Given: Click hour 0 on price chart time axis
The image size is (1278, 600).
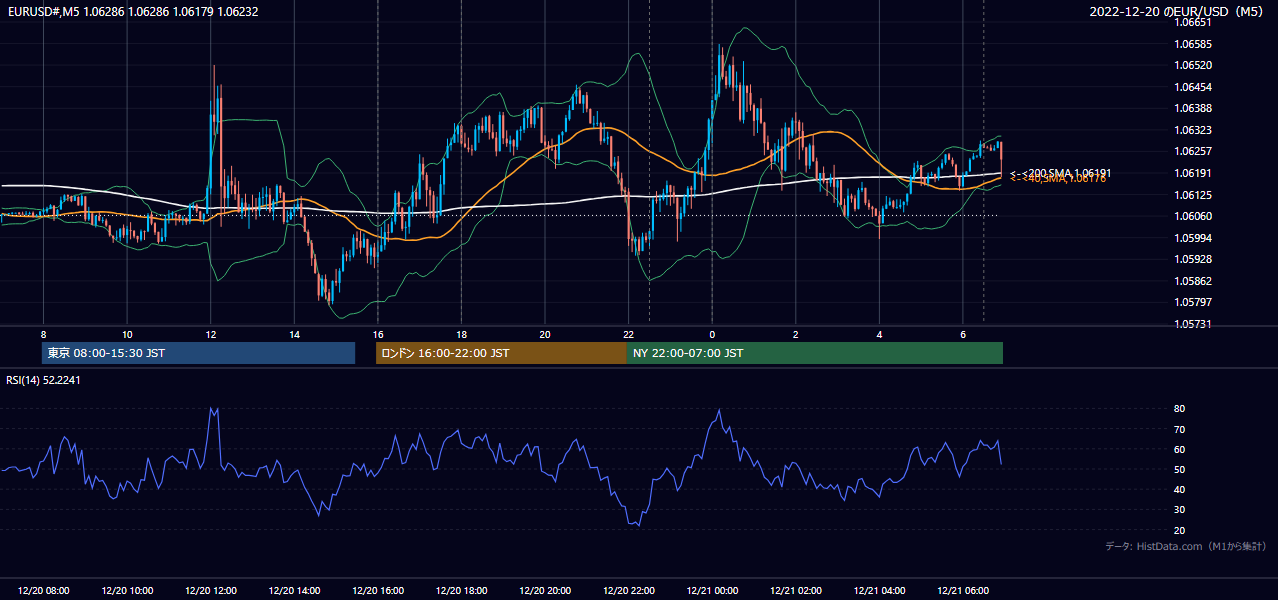Looking at the screenshot, I should (x=712, y=334).
